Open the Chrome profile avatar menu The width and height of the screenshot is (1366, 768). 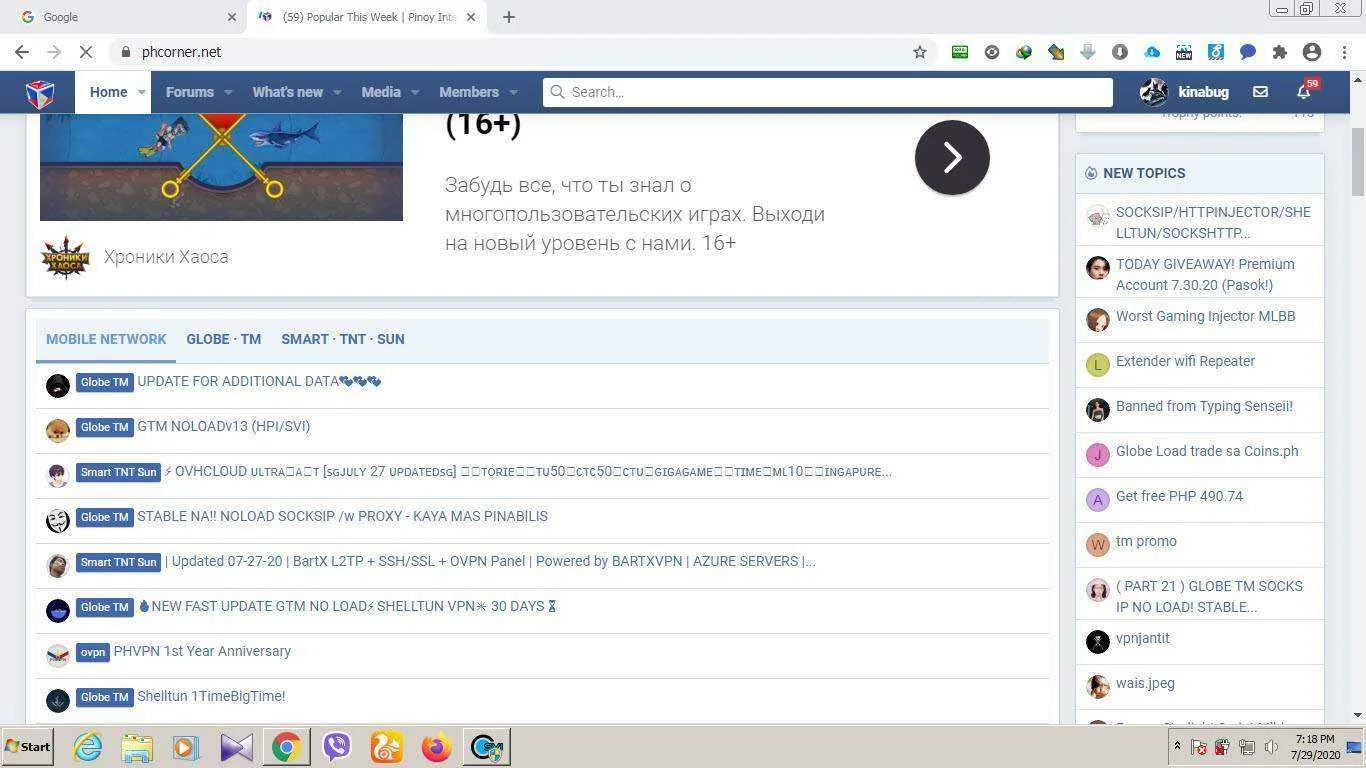click(x=1312, y=52)
